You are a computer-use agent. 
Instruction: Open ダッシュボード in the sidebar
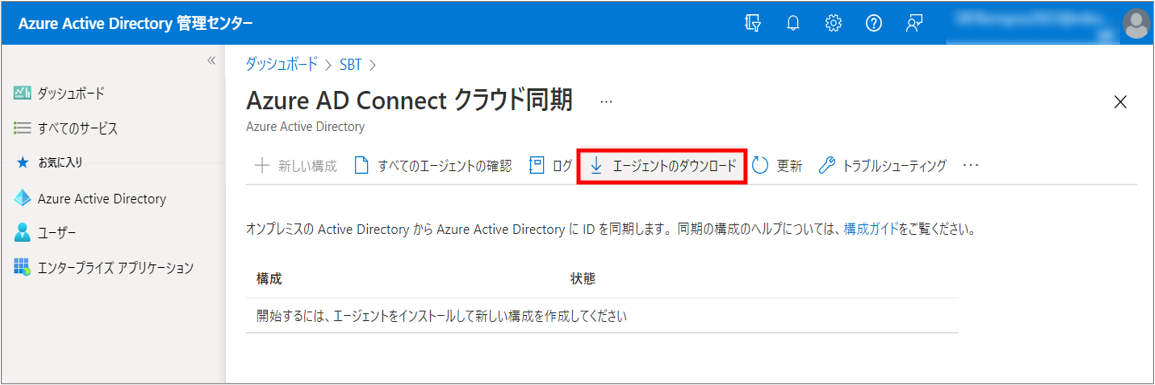(60, 93)
